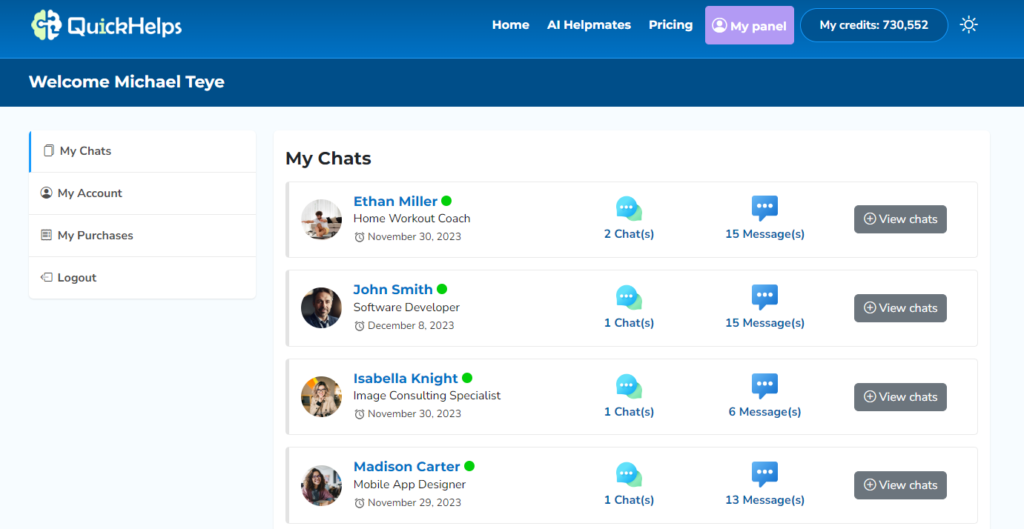Click chat bubble icon in Isabella Knight row

(629, 386)
